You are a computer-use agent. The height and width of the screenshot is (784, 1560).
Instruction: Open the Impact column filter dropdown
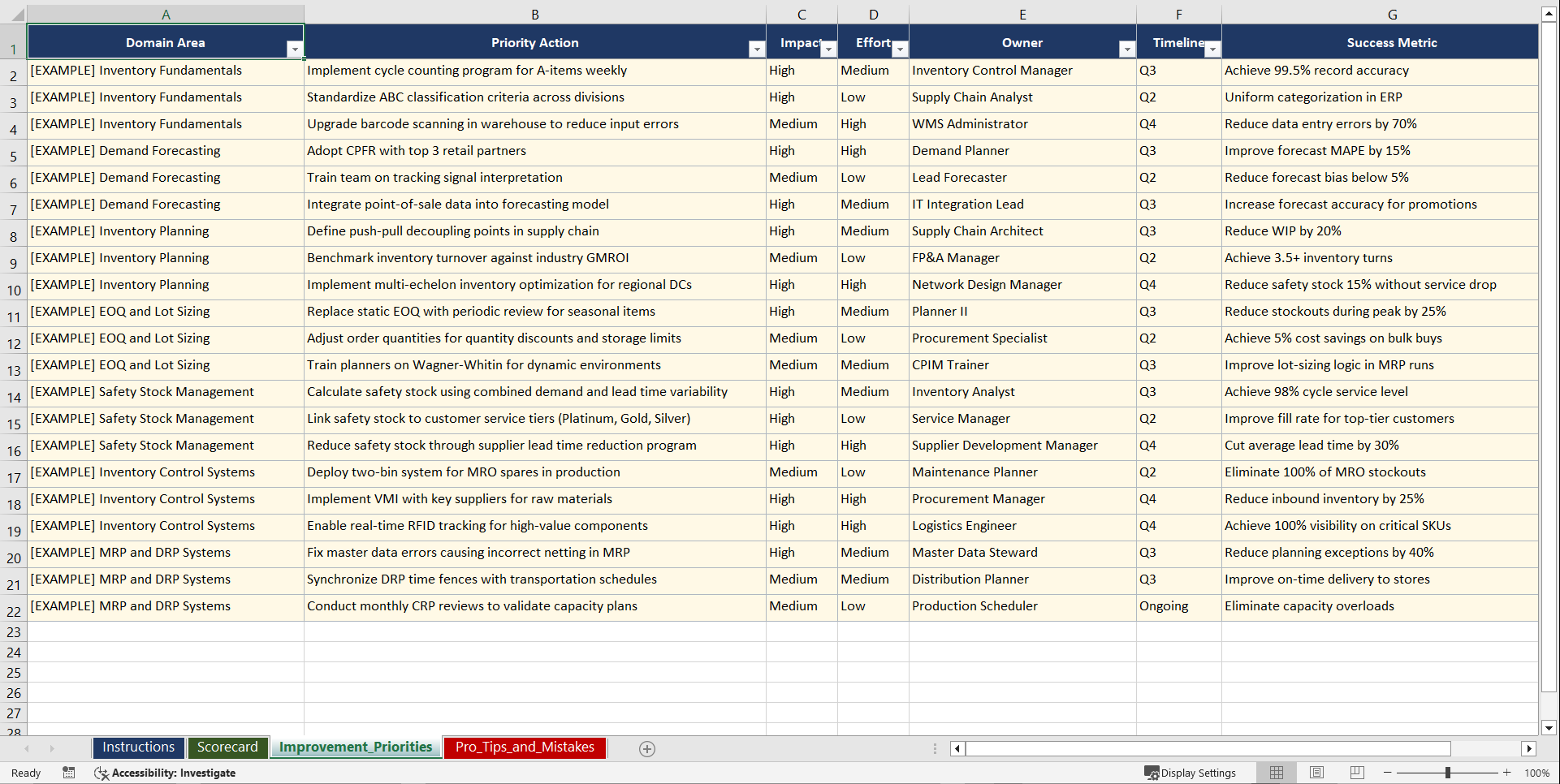[828, 50]
